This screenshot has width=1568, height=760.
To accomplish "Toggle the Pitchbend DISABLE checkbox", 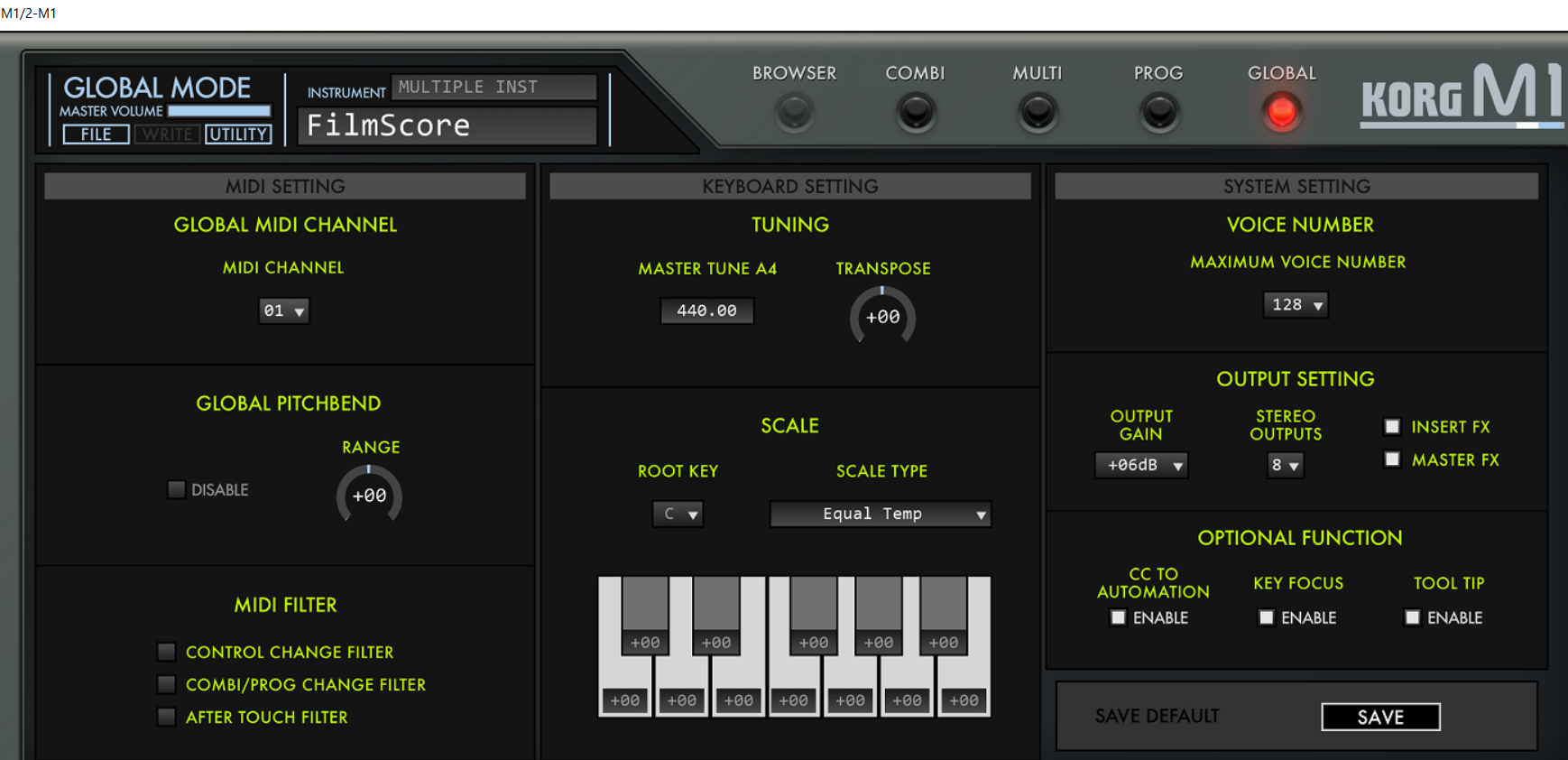I will tap(176, 489).
